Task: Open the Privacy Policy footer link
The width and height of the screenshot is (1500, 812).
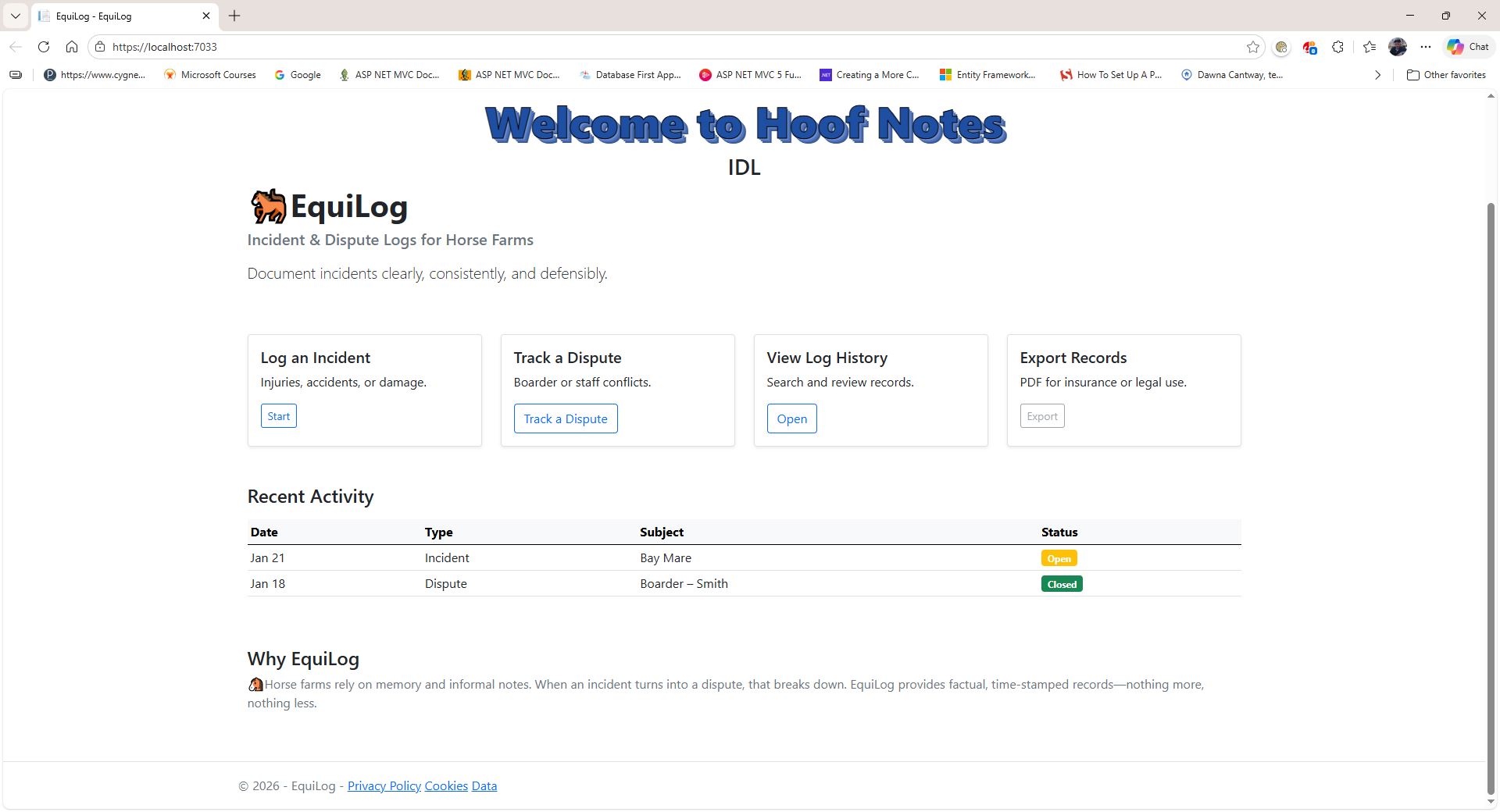Action: [x=384, y=786]
